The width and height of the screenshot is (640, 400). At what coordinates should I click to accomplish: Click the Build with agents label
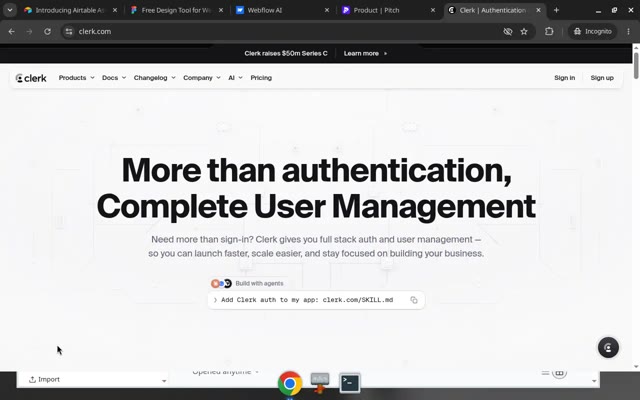tap(259, 283)
